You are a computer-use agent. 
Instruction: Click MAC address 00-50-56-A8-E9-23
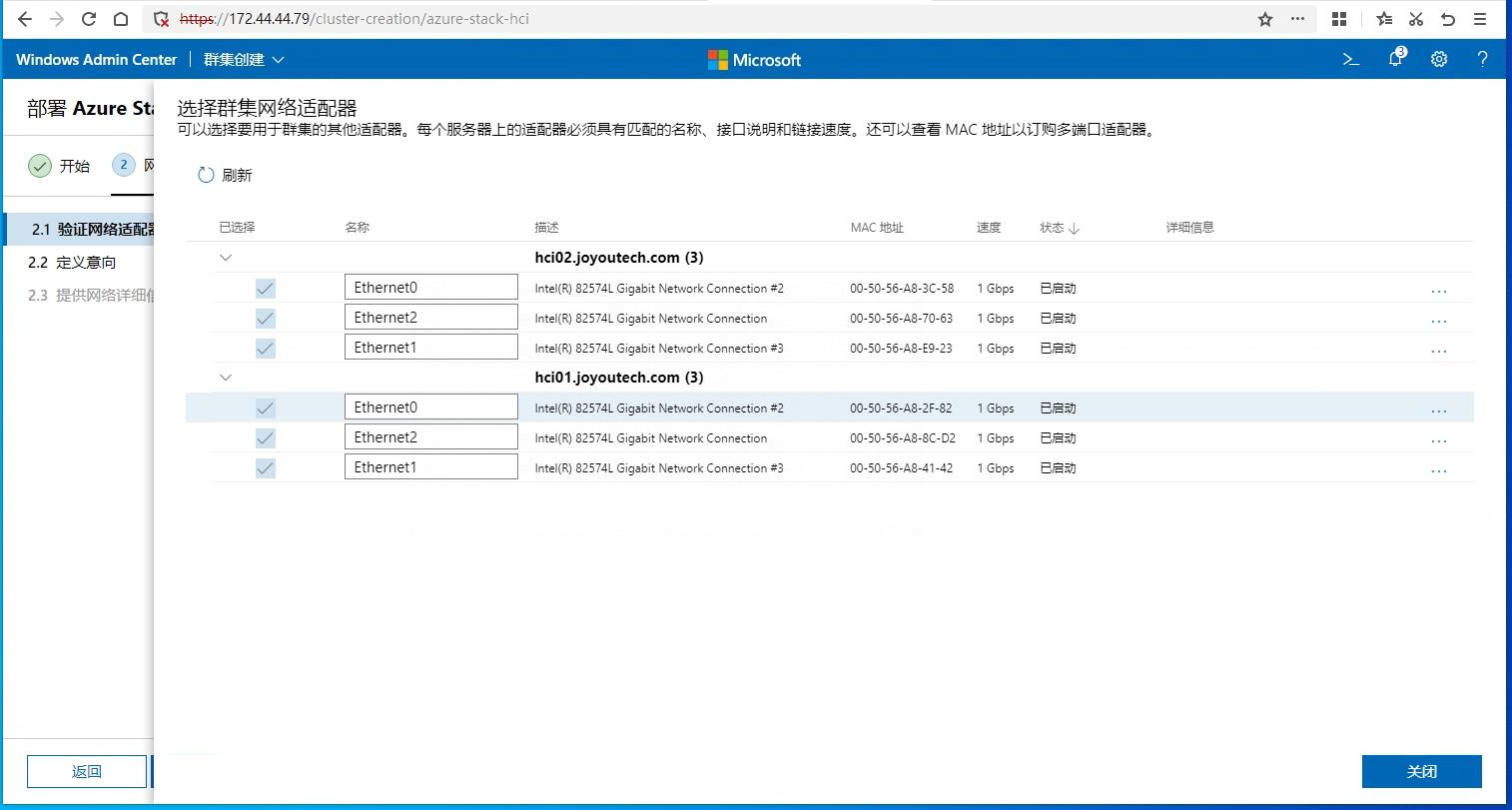tap(902, 349)
